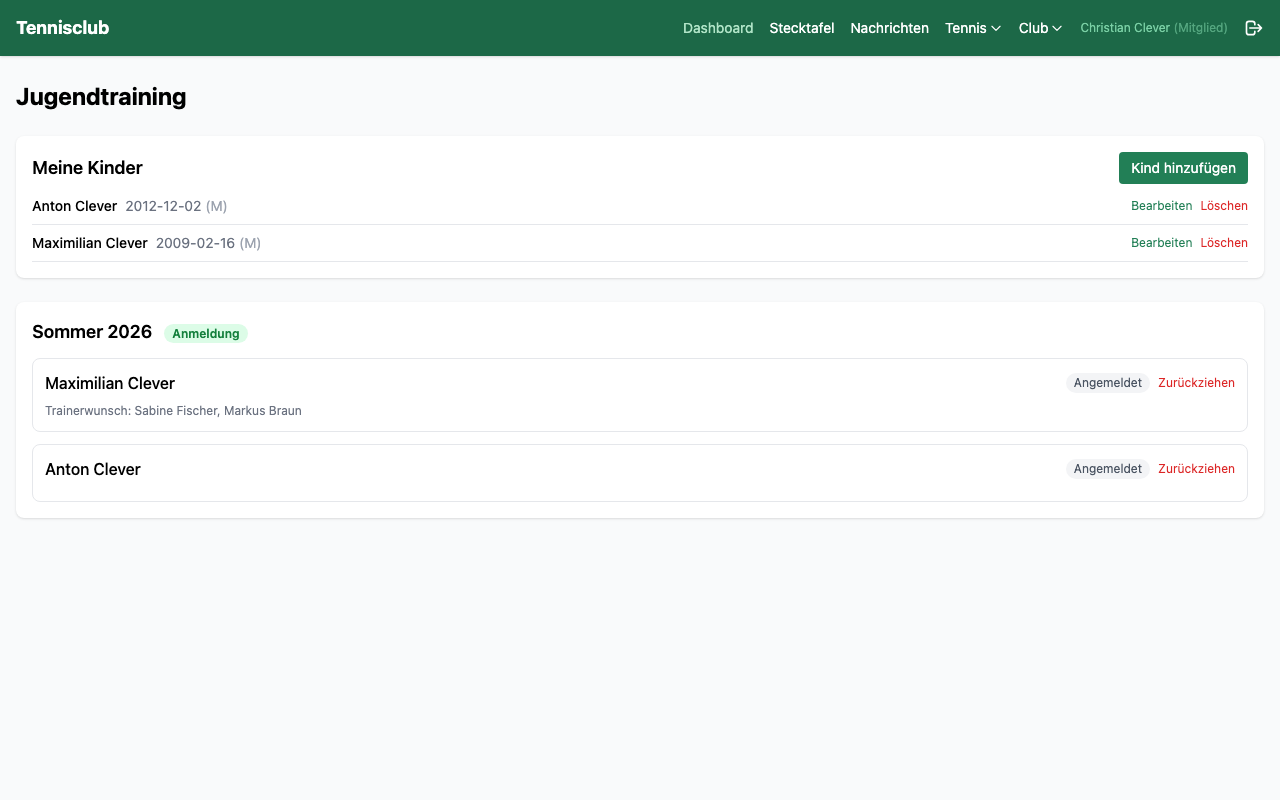Click Löschen for Maximilian Clever
The width and height of the screenshot is (1280, 800).
(x=1223, y=243)
